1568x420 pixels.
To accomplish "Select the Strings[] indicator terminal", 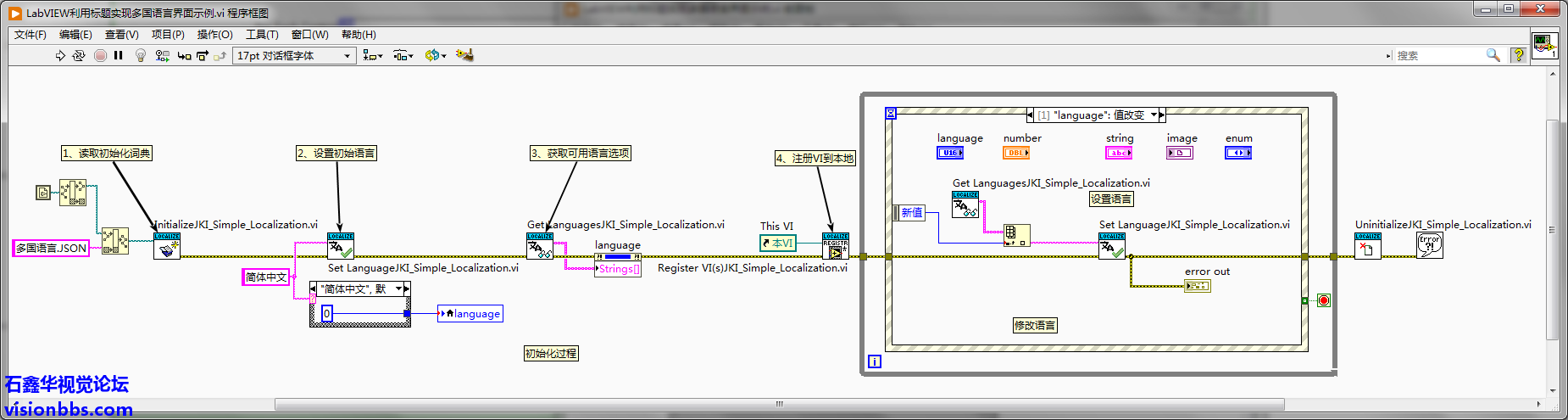I will click(x=619, y=268).
